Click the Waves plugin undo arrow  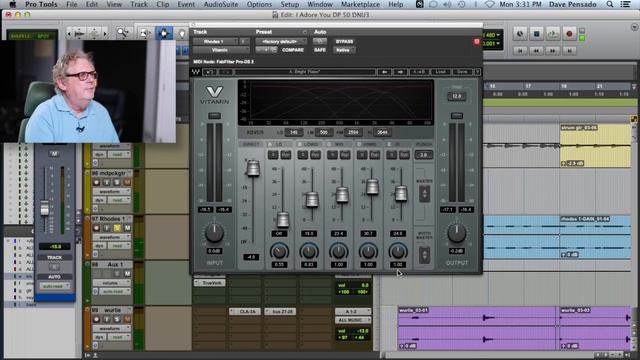point(210,72)
